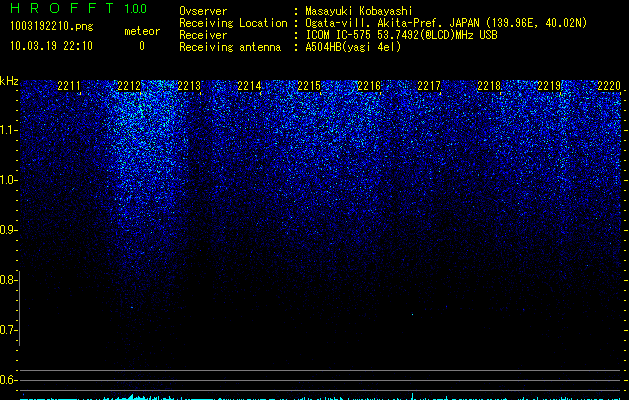Click time marker 2211

pyautogui.click(x=69, y=86)
